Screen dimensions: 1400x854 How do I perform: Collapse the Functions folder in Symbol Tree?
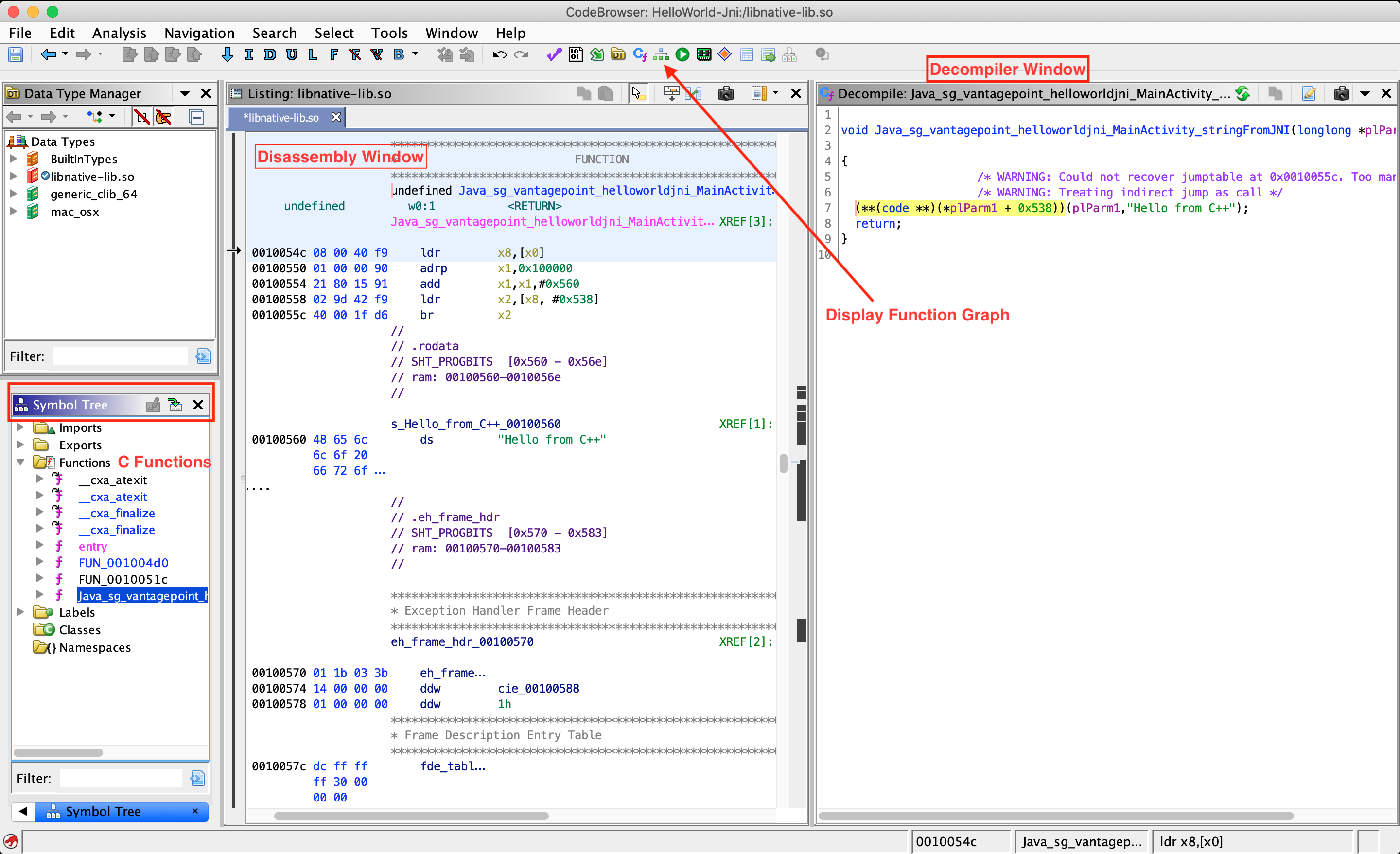point(20,462)
